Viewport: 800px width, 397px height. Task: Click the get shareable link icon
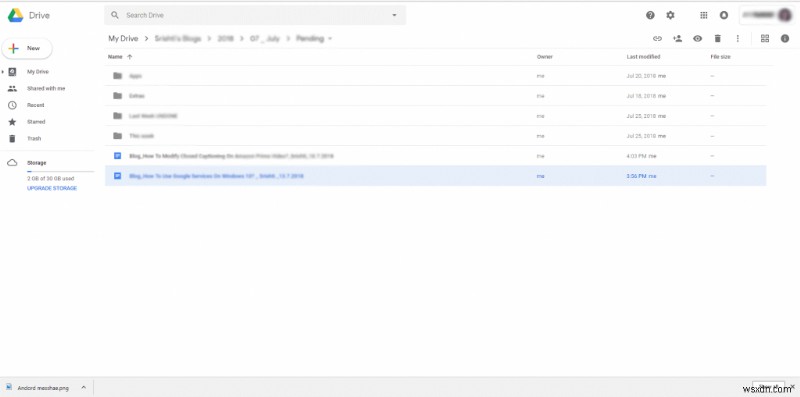(657, 39)
